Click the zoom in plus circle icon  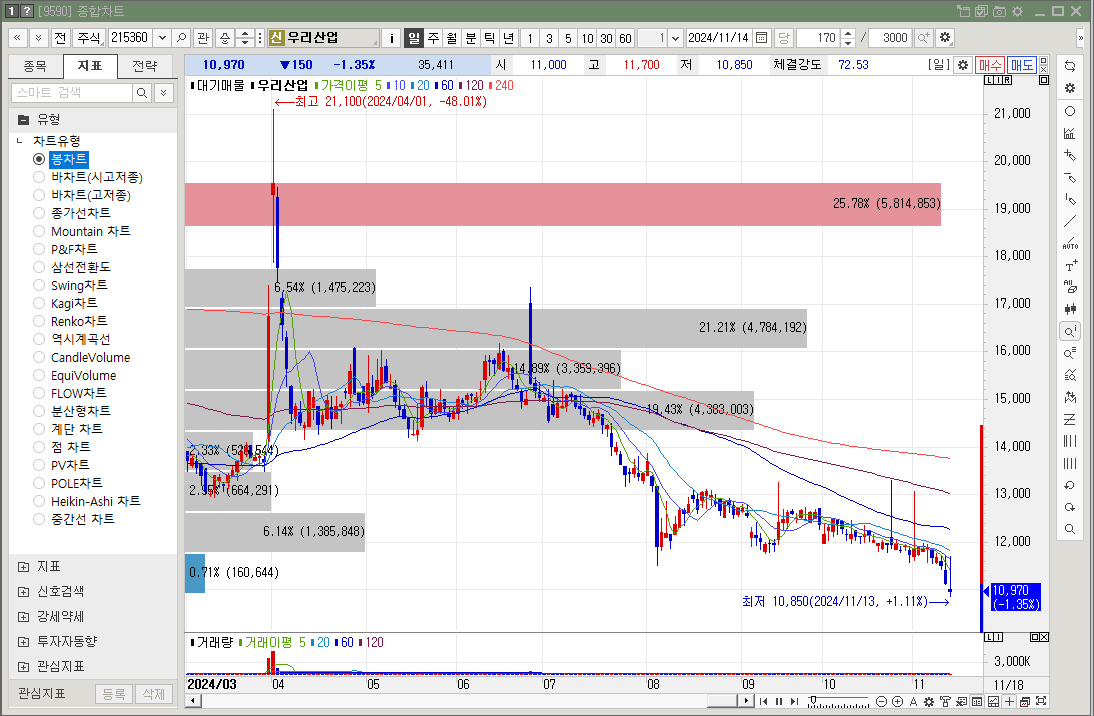coord(897,701)
